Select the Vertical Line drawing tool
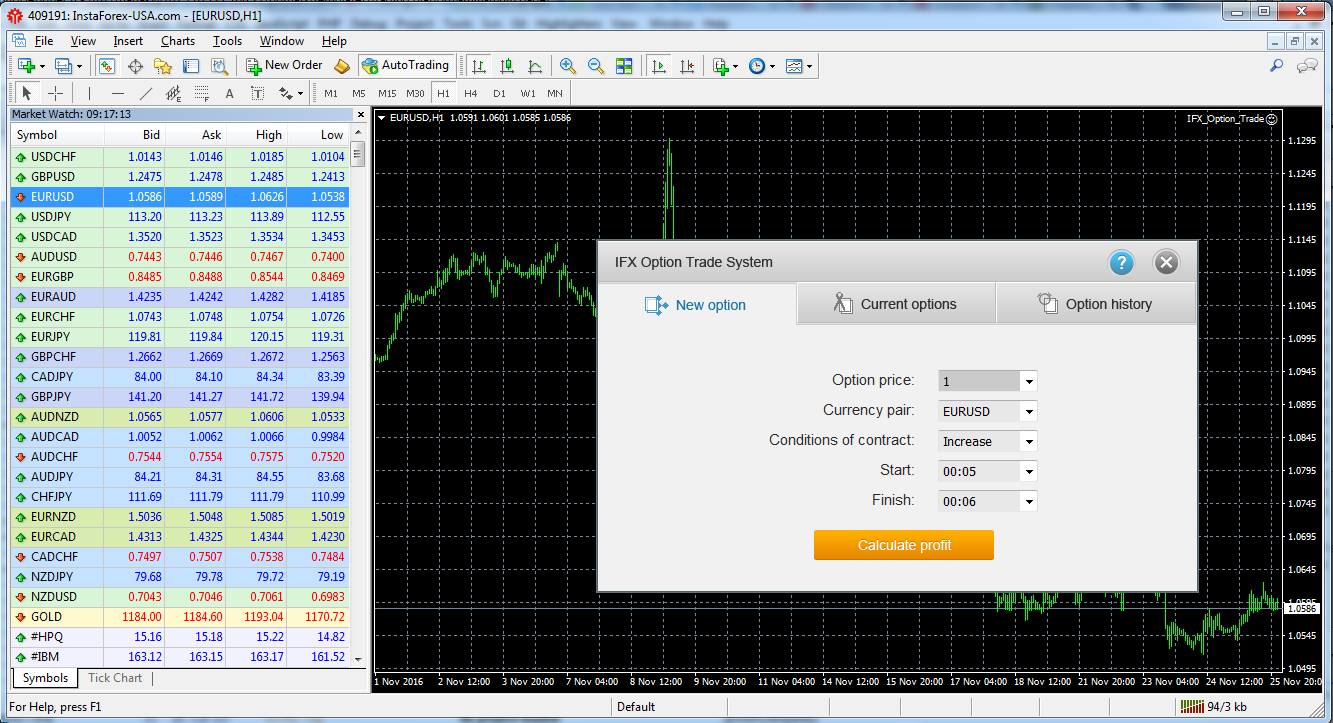Viewport: 1333px width, 723px height. 89,93
